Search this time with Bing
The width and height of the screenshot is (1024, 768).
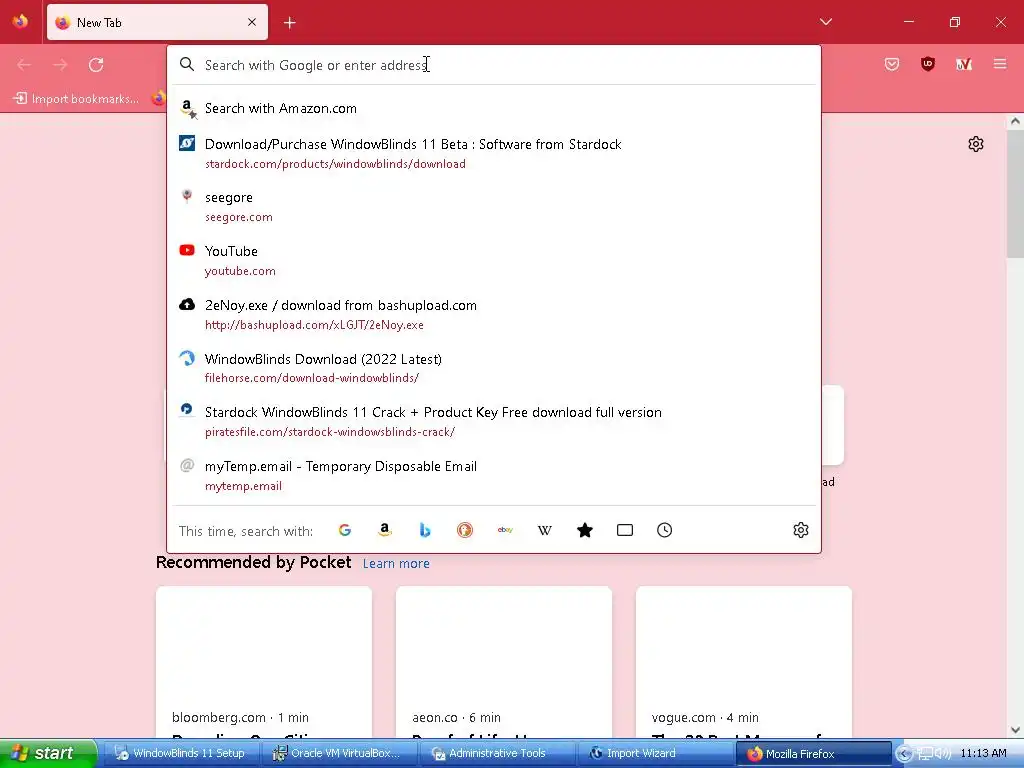424,530
